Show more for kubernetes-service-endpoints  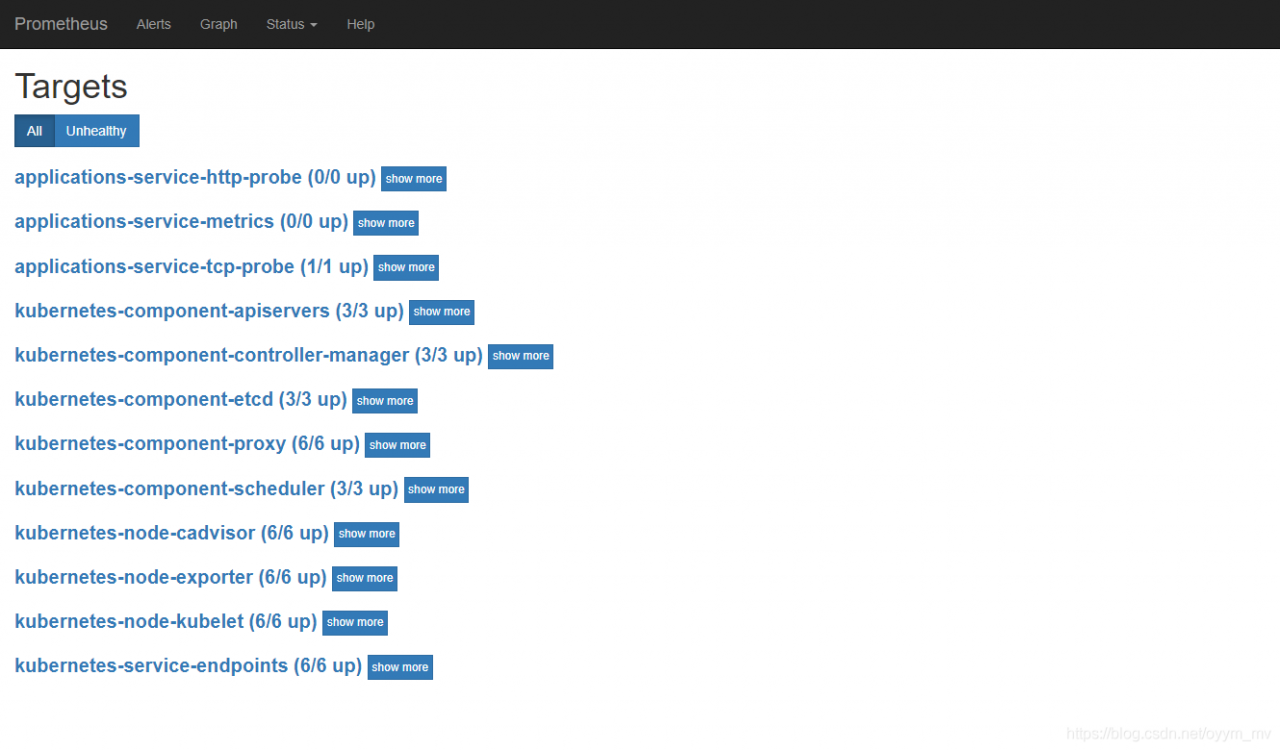pos(400,667)
